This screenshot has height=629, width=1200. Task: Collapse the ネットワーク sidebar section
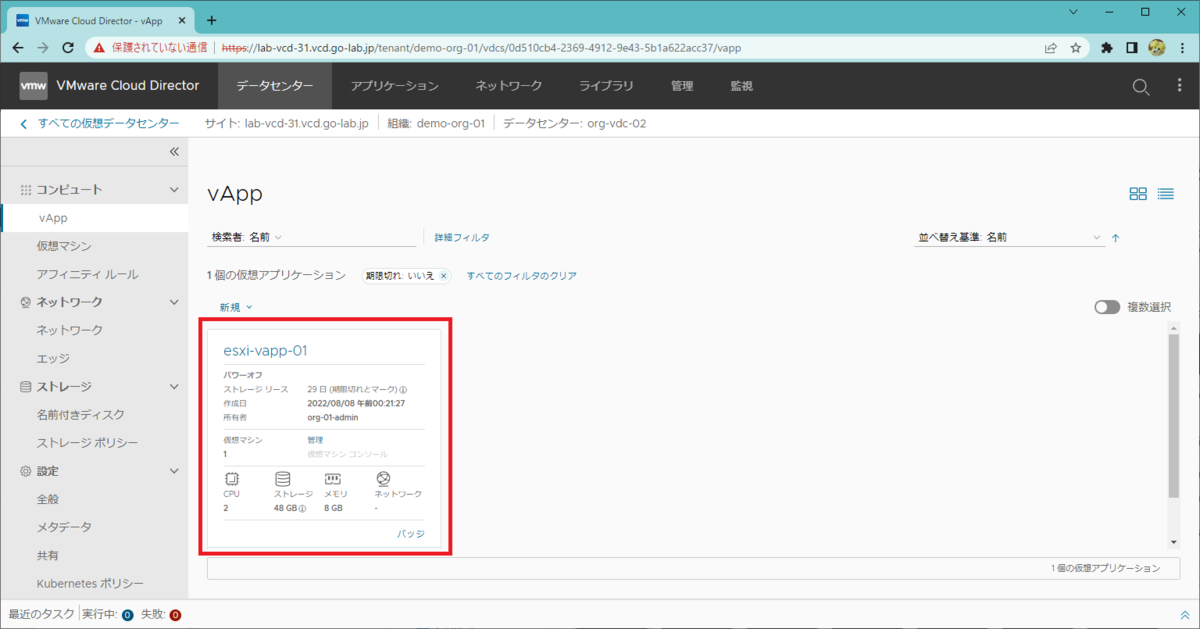tap(174, 301)
